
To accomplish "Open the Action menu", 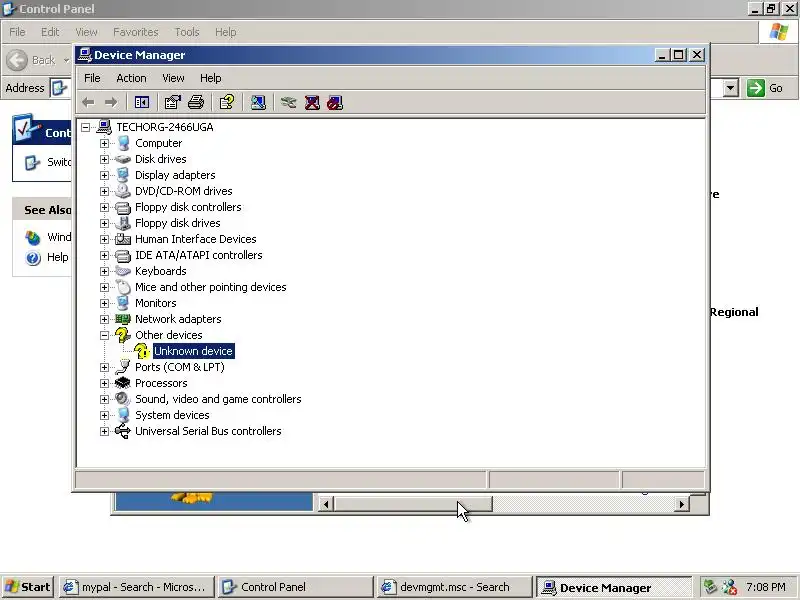I will [131, 78].
